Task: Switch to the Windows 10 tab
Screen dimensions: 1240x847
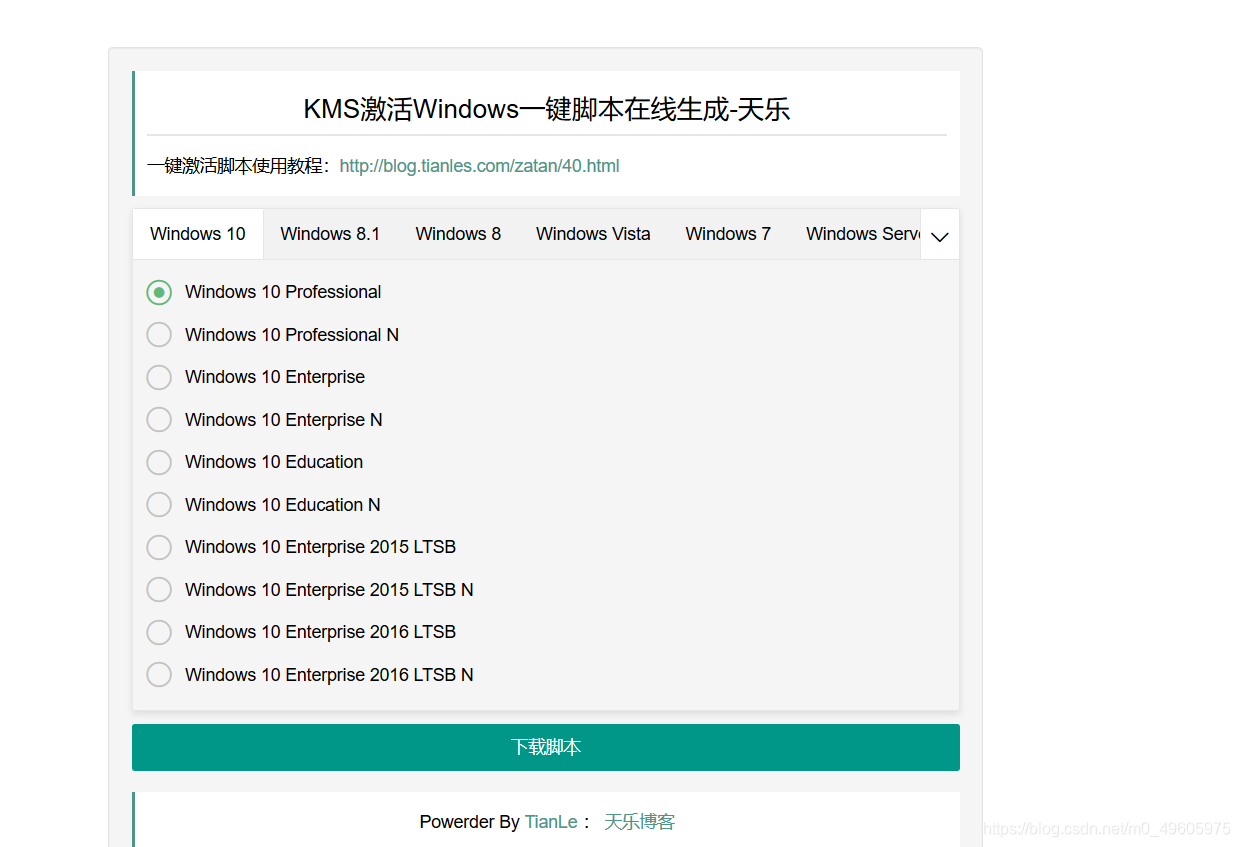Action: pos(198,234)
